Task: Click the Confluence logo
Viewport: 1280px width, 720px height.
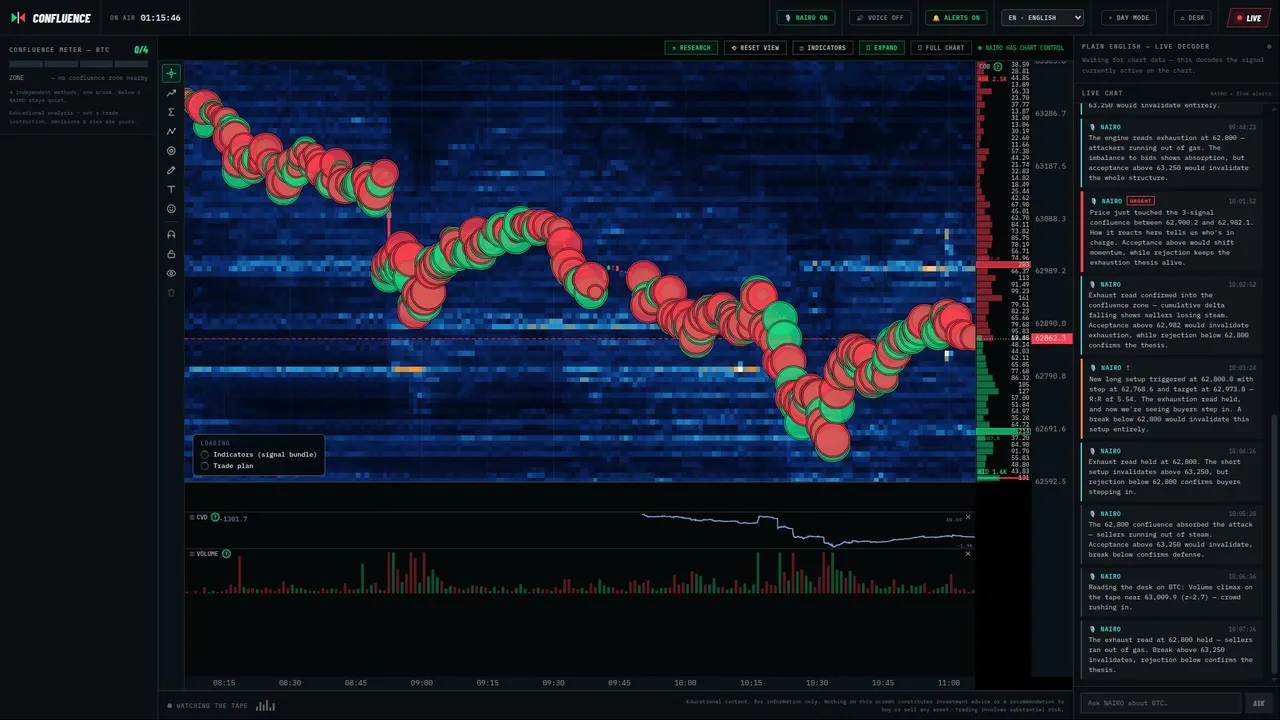Action: pyautogui.click(x=51, y=18)
